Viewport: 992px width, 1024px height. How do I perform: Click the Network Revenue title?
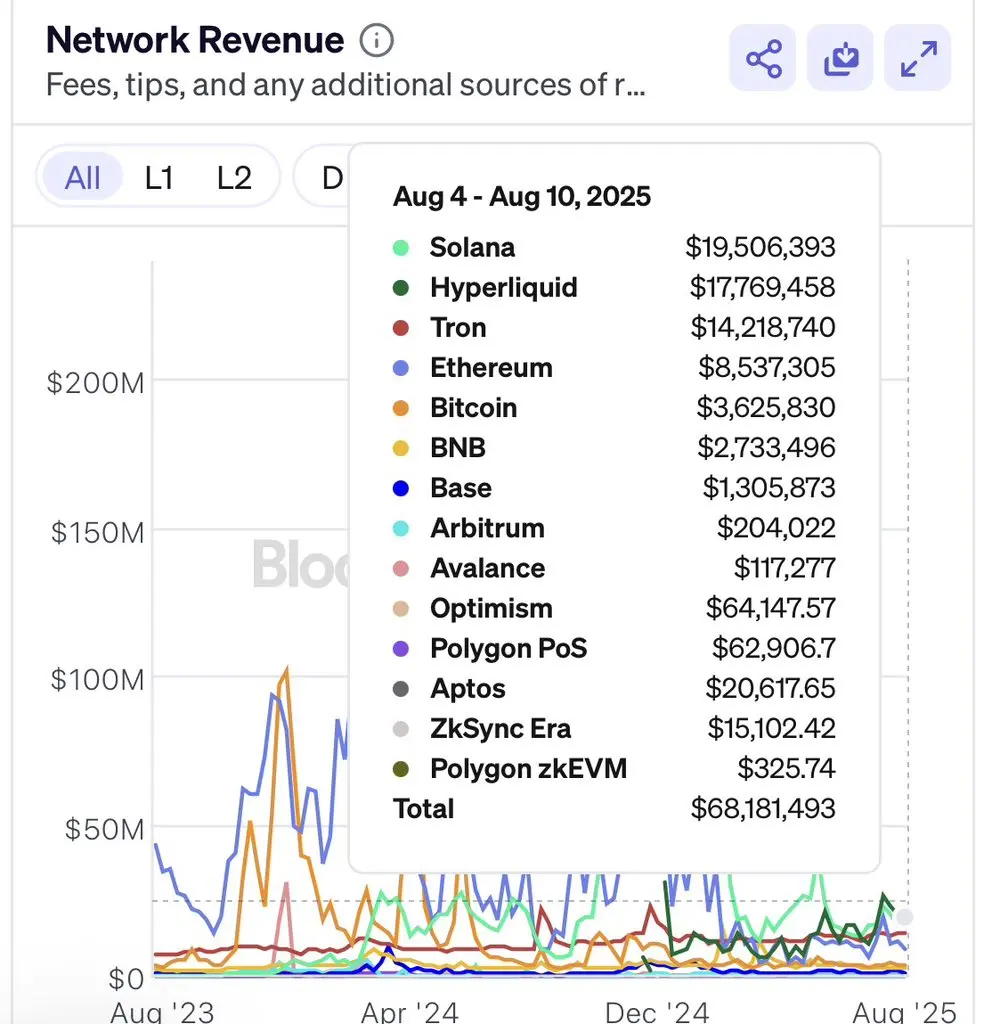click(x=195, y=40)
